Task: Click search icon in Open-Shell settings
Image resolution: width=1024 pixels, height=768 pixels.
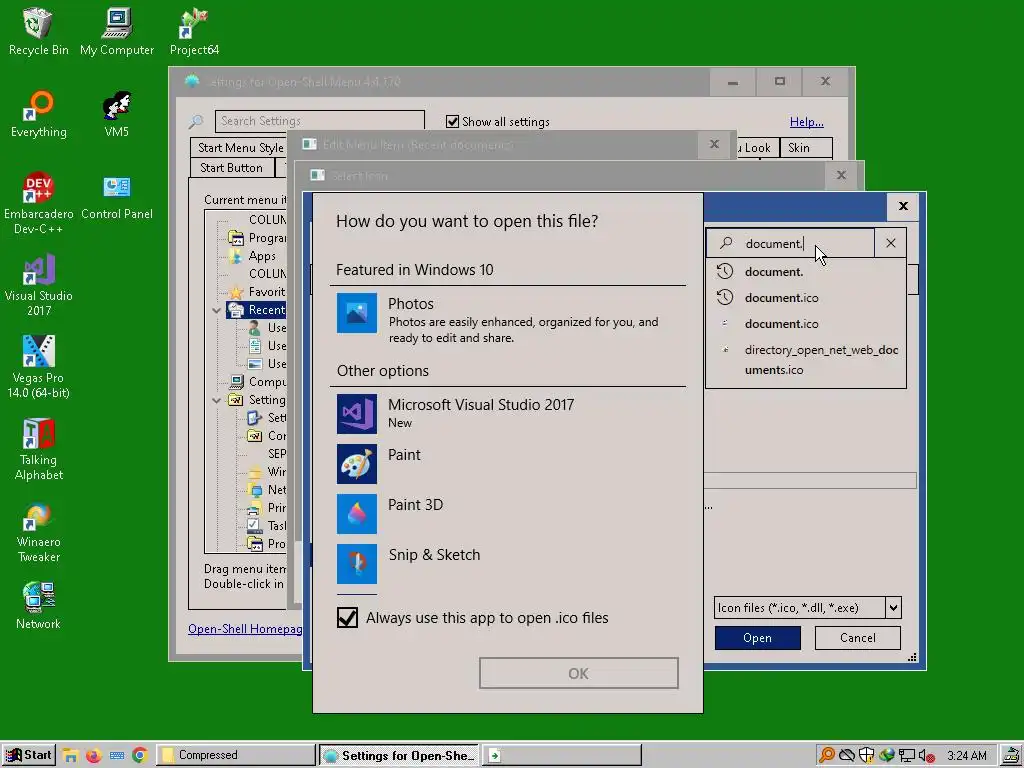Action: click(x=196, y=121)
